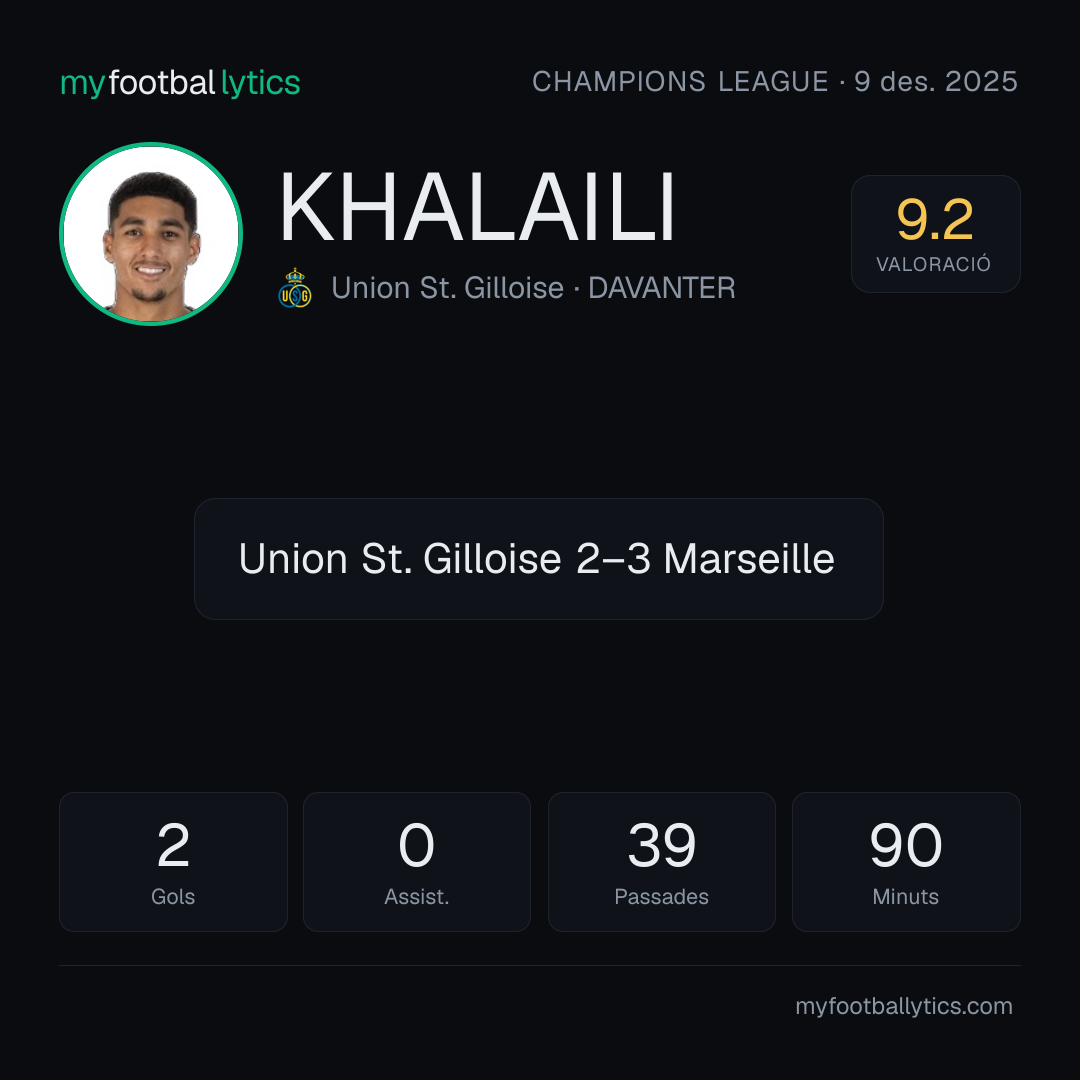Select the Gols stat tile showing 2

pos(173,862)
